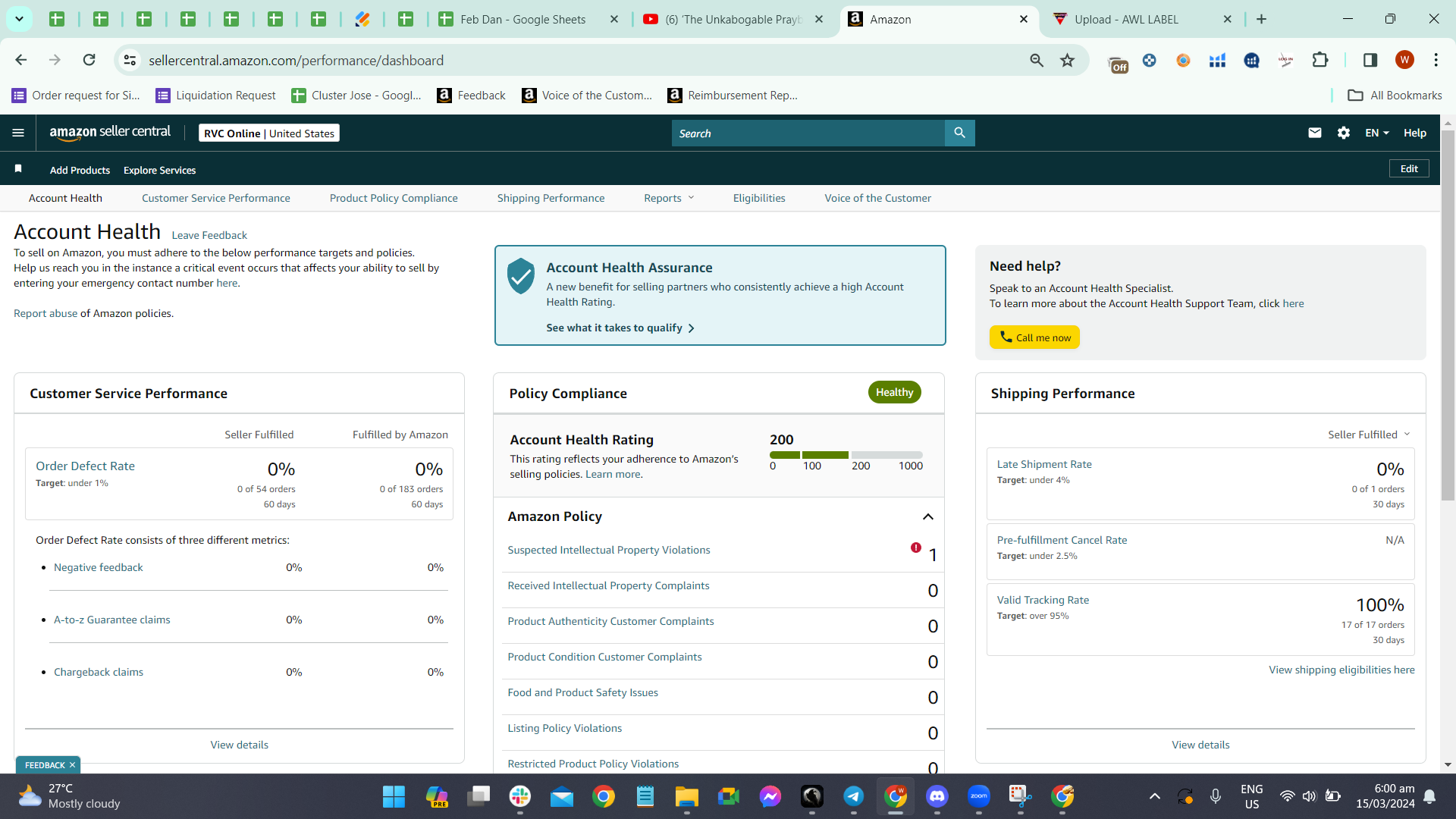Go back with the browser back arrow

click(x=21, y=60)
